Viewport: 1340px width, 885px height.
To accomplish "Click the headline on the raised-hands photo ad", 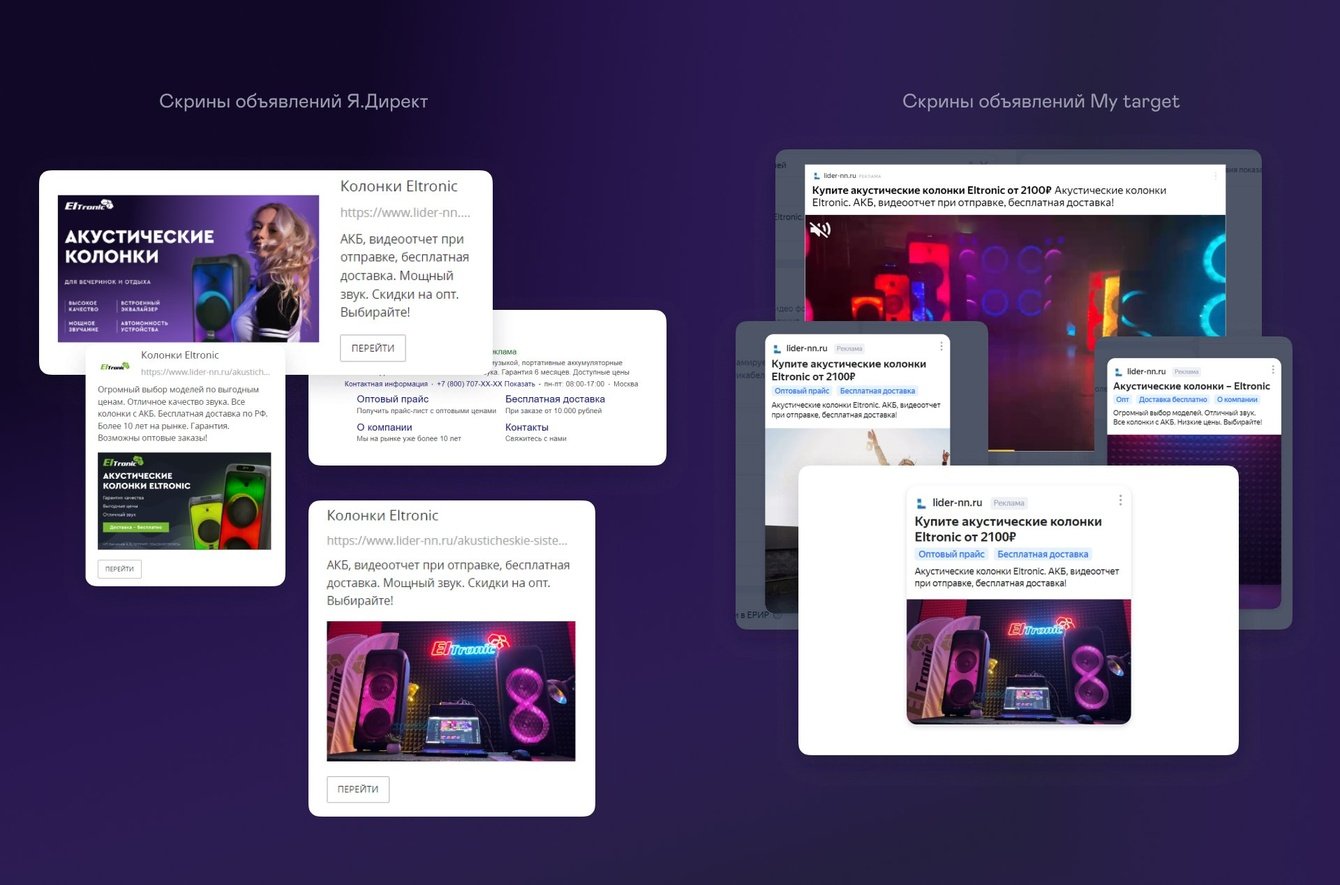I will [x=849, y=370].
